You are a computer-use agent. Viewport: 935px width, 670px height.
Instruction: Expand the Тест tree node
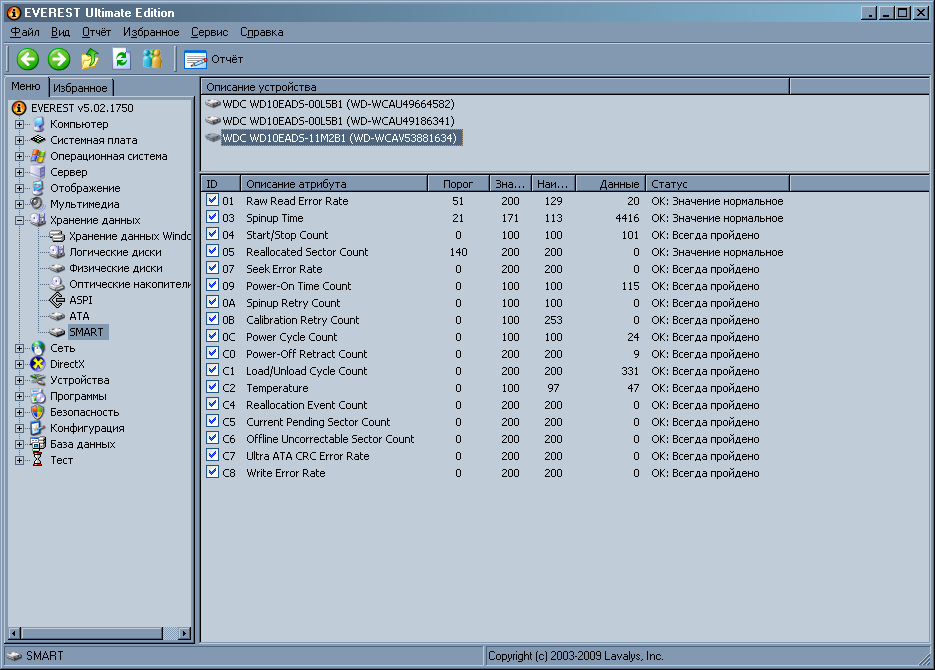click(x=20, y=461)
